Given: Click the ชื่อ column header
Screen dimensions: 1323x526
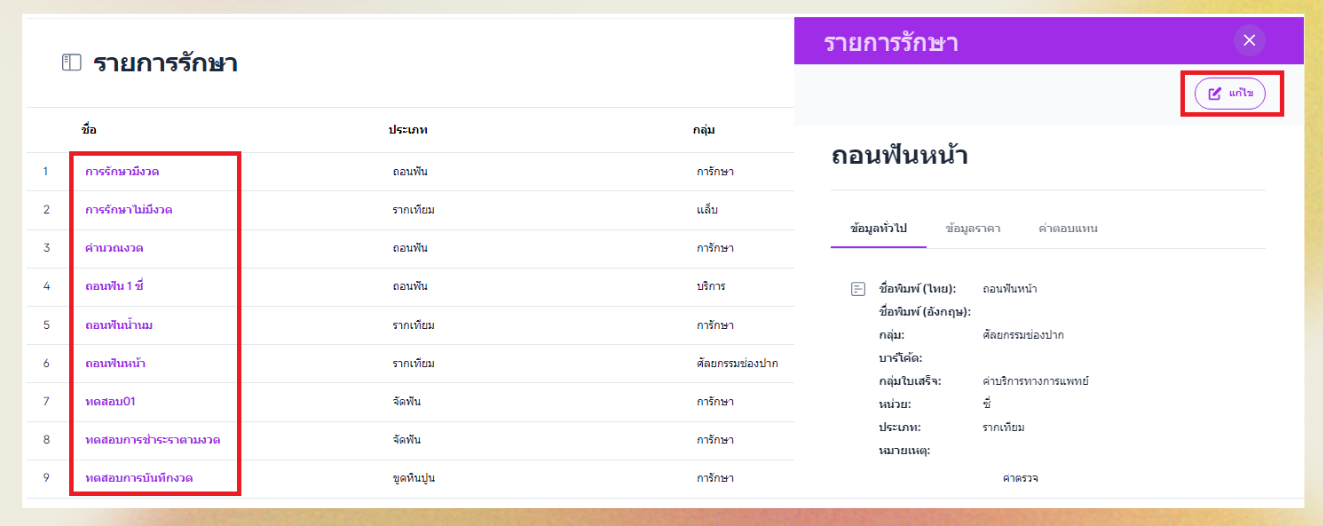Looking at the screenshot, I should 89,130.
